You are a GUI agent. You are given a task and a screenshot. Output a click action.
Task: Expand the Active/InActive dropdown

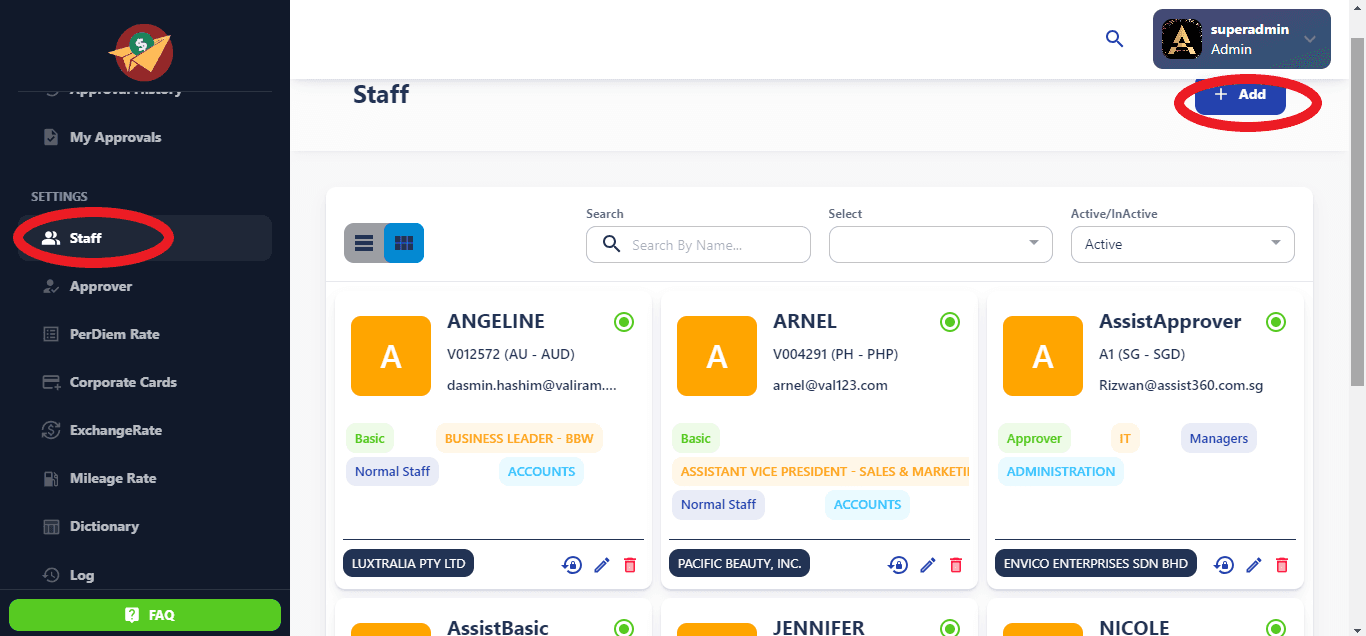pyautogui.click(x=1182, y=244)
